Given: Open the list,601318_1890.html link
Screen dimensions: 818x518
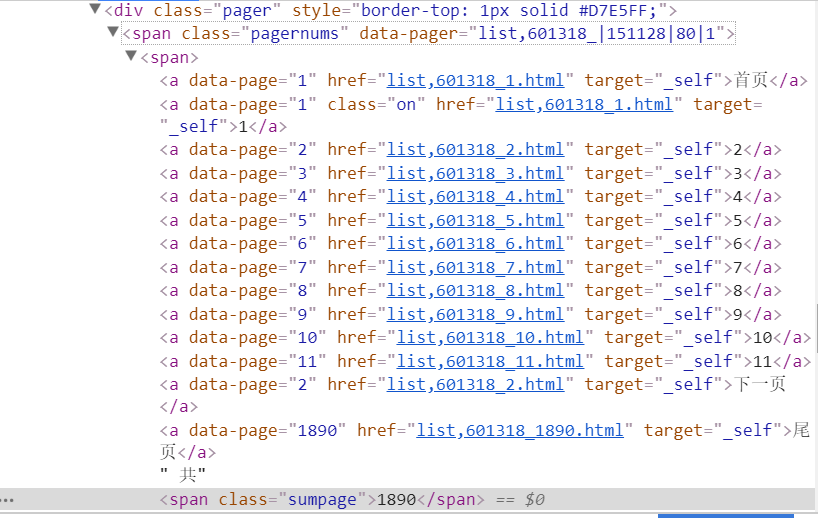Looking at the screenshot, I should pos(519,431).
